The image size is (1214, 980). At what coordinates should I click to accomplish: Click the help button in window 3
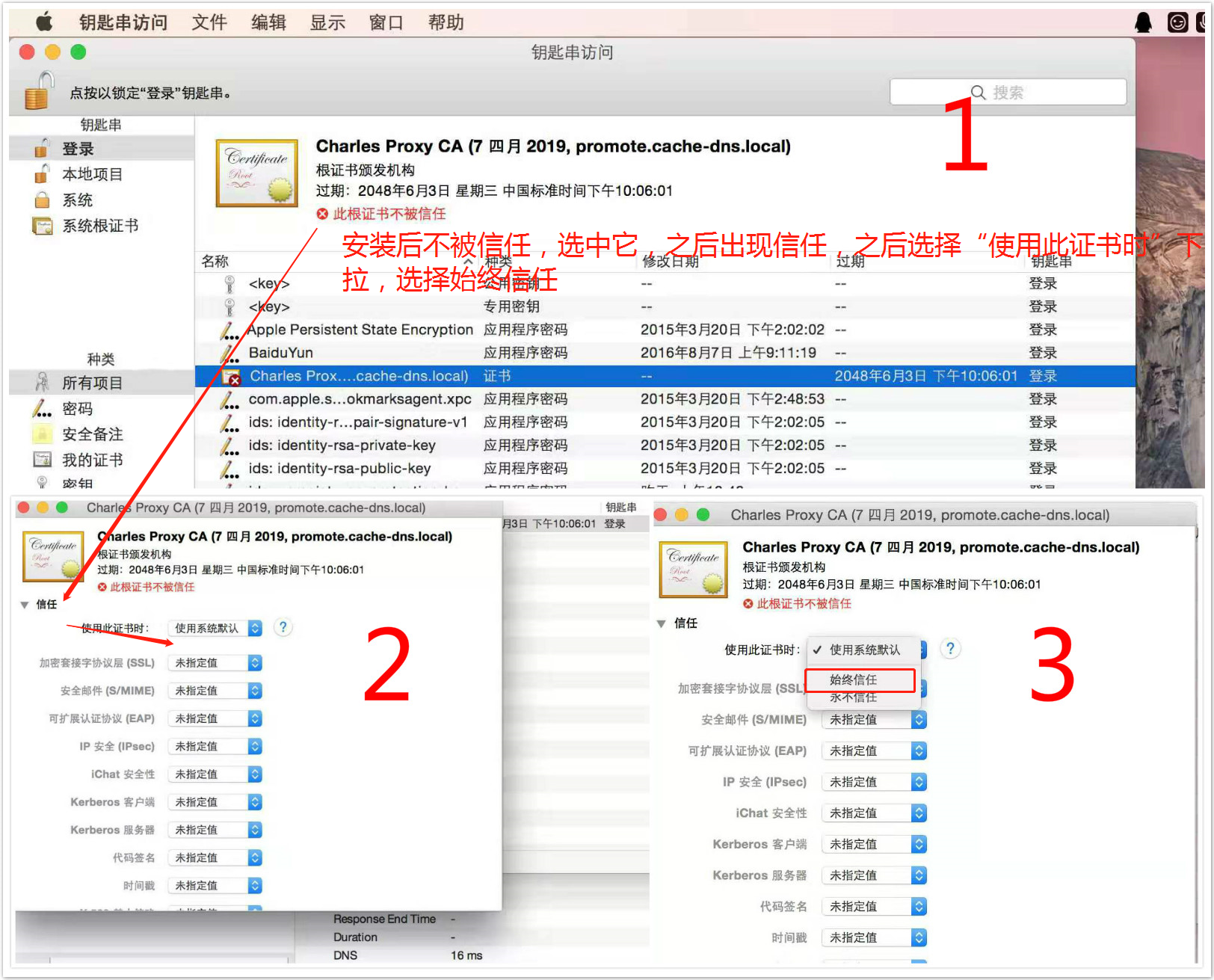[950, 649]
